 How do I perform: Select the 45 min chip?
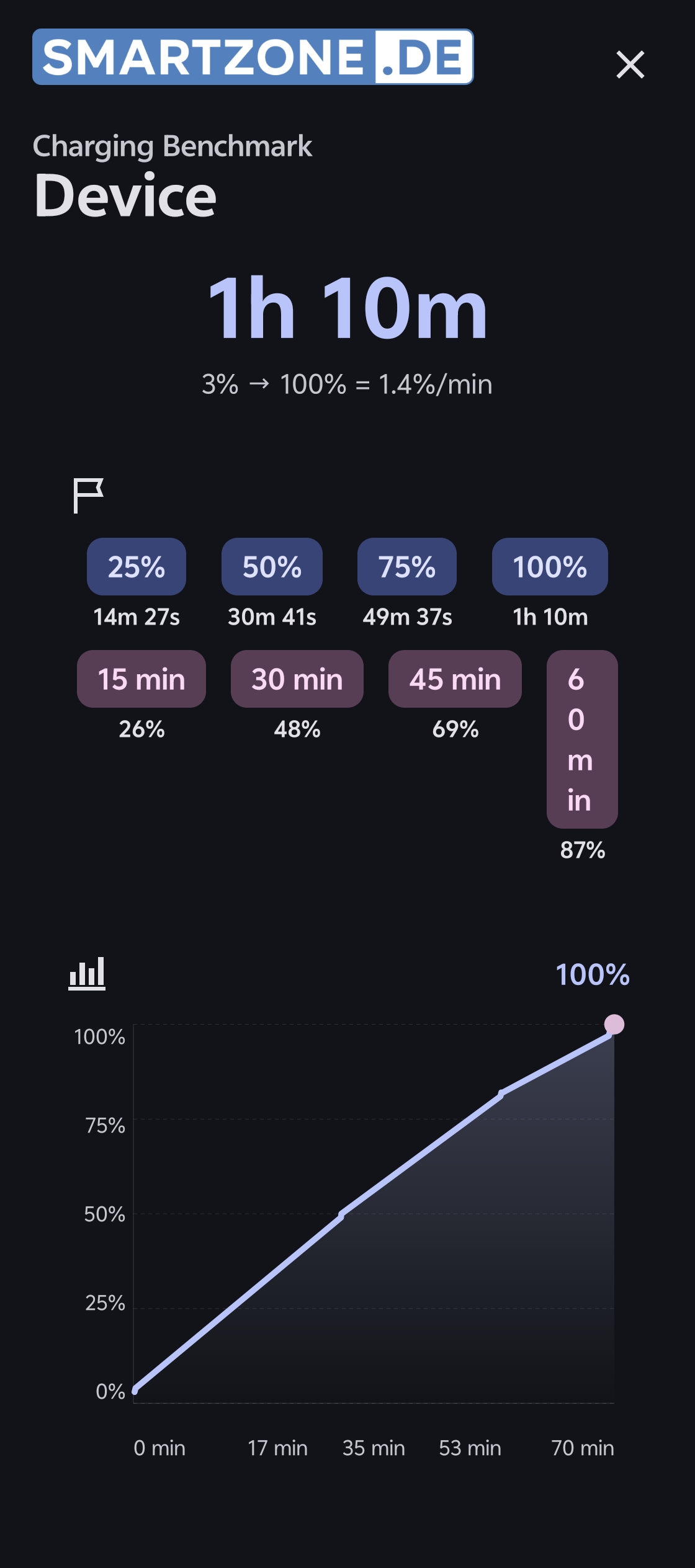coord(455,679)
